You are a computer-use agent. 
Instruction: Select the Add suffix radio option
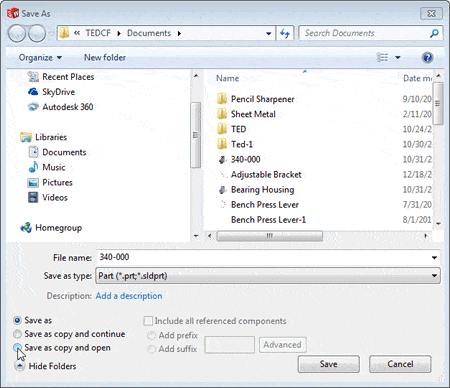tap(151, 349)
